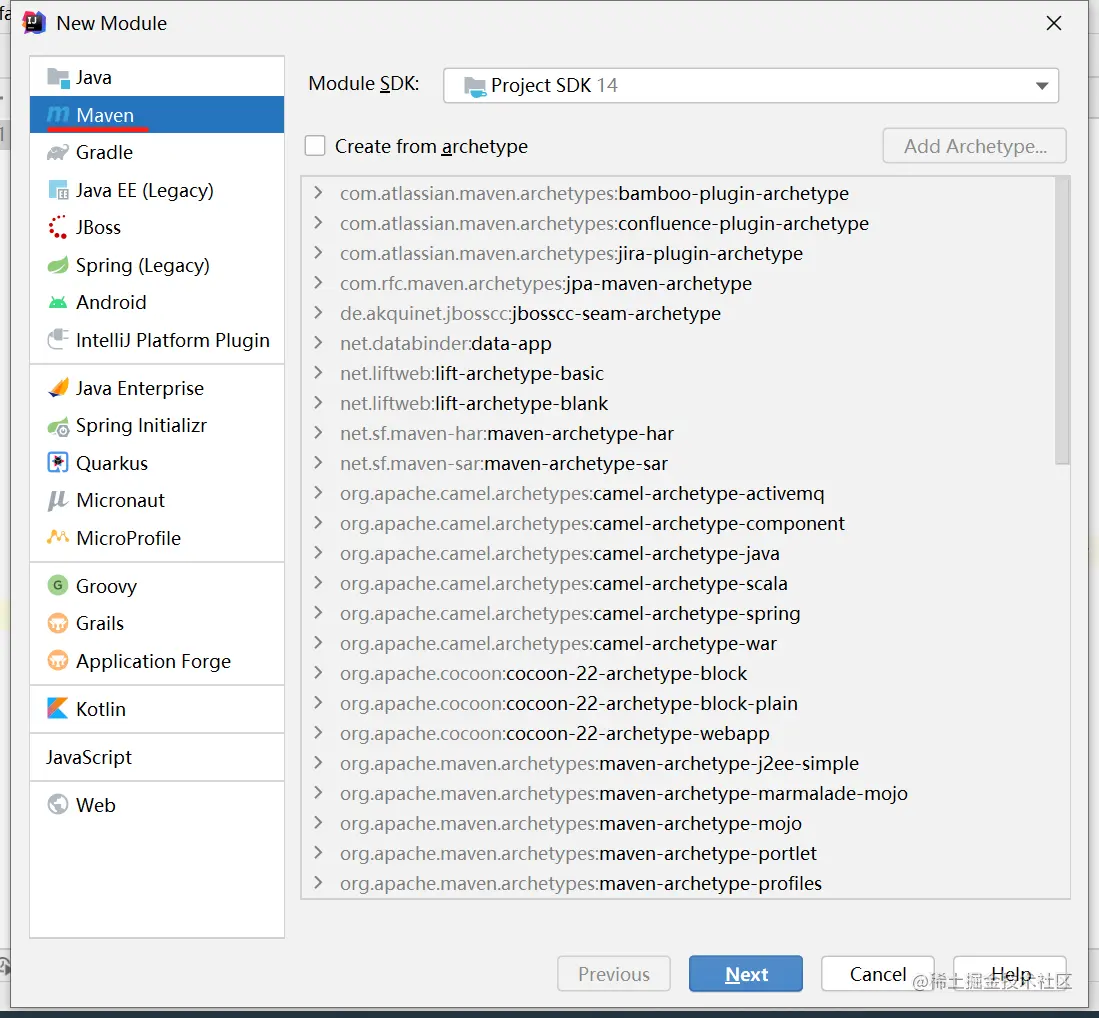Screen dimensions: 1099x1018
Task: Select the Spring Initializr icon
Action: click(58, 426)
